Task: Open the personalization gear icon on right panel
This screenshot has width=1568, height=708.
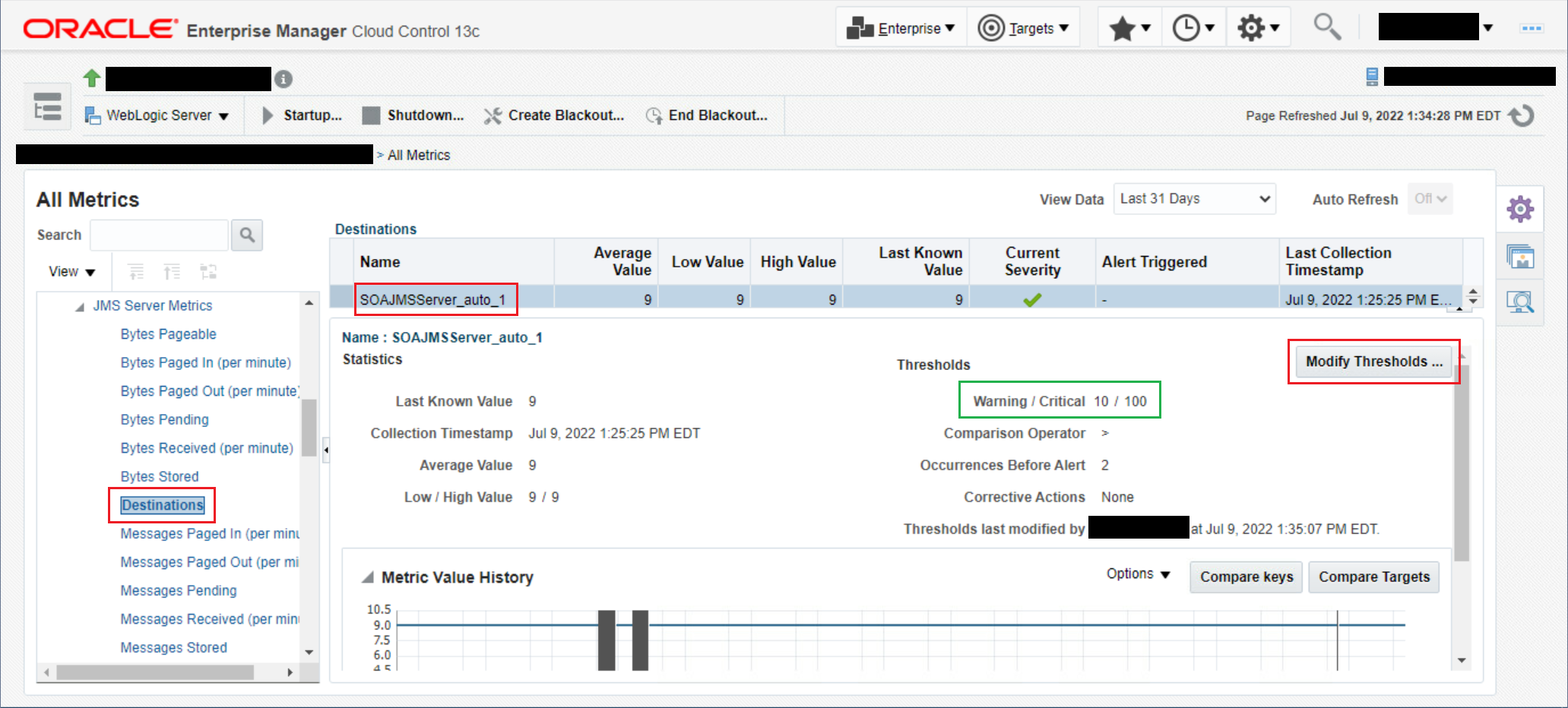Action: [x=1519, y=208]
